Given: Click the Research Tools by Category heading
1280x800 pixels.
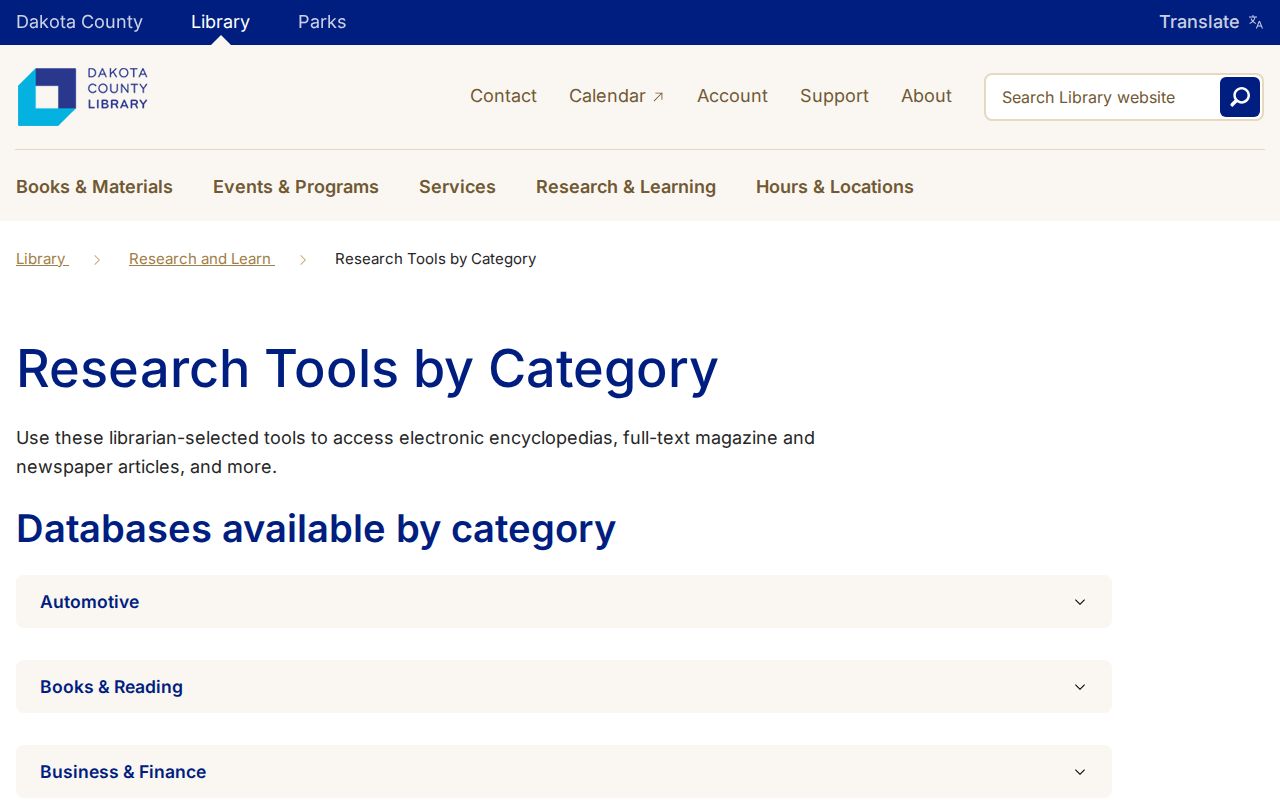Looking at the screenshot, I should pyautogui.click(x=367, y=369).
